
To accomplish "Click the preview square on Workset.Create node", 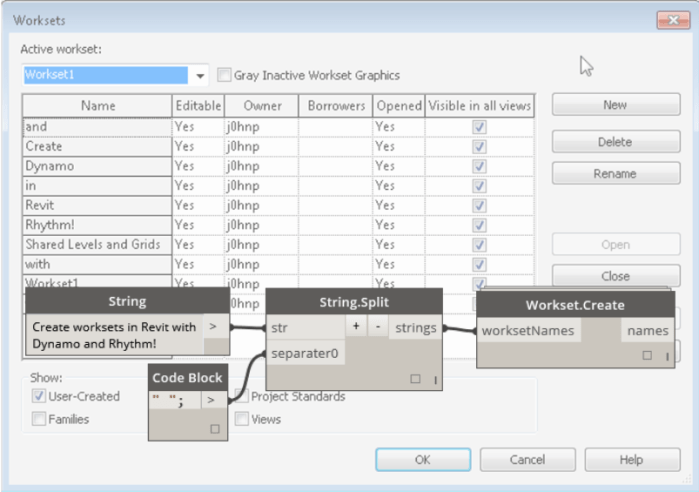I will point(648,355).
